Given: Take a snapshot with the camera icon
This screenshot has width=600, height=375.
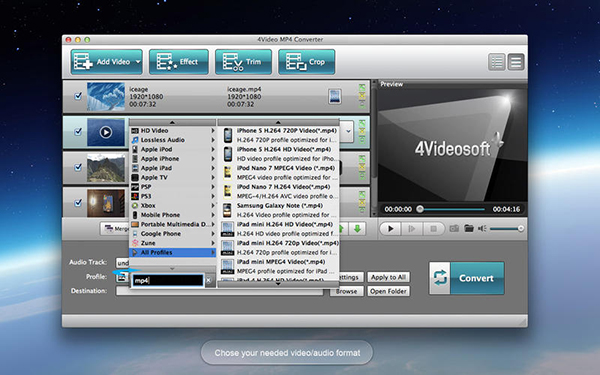Looking at the screenshot, I should point(454,228).
